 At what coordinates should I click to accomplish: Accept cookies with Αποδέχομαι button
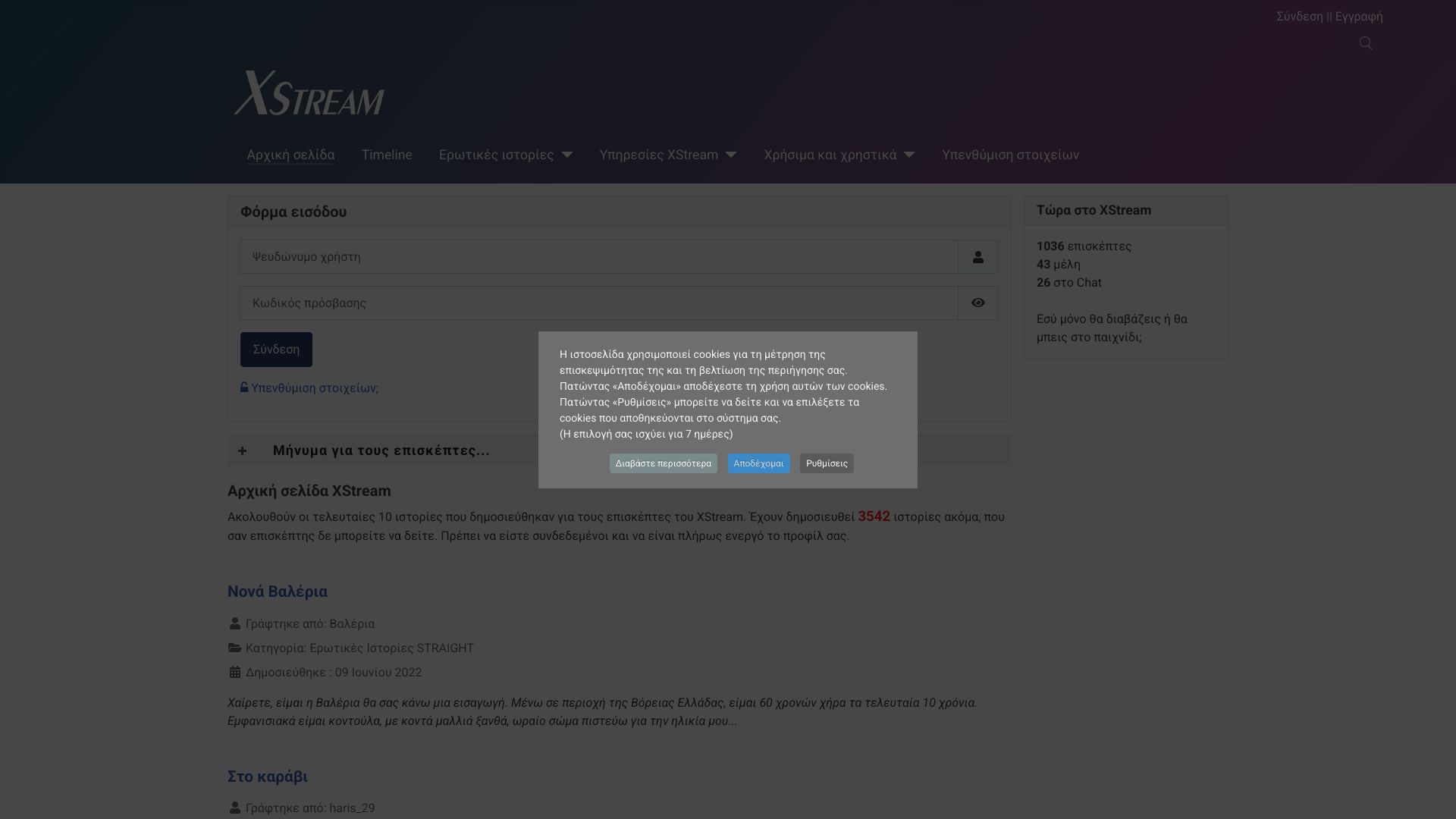tap(758, 463)
